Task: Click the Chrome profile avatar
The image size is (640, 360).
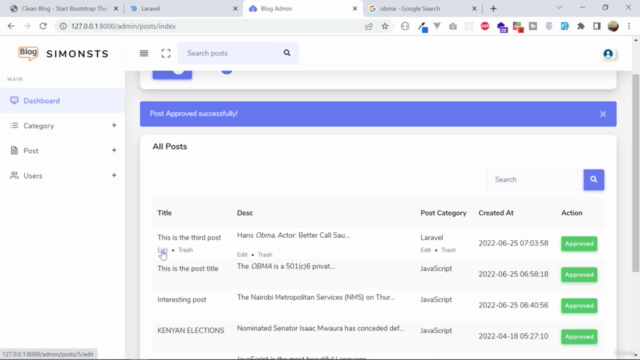Action: click(x=613, y=26)
